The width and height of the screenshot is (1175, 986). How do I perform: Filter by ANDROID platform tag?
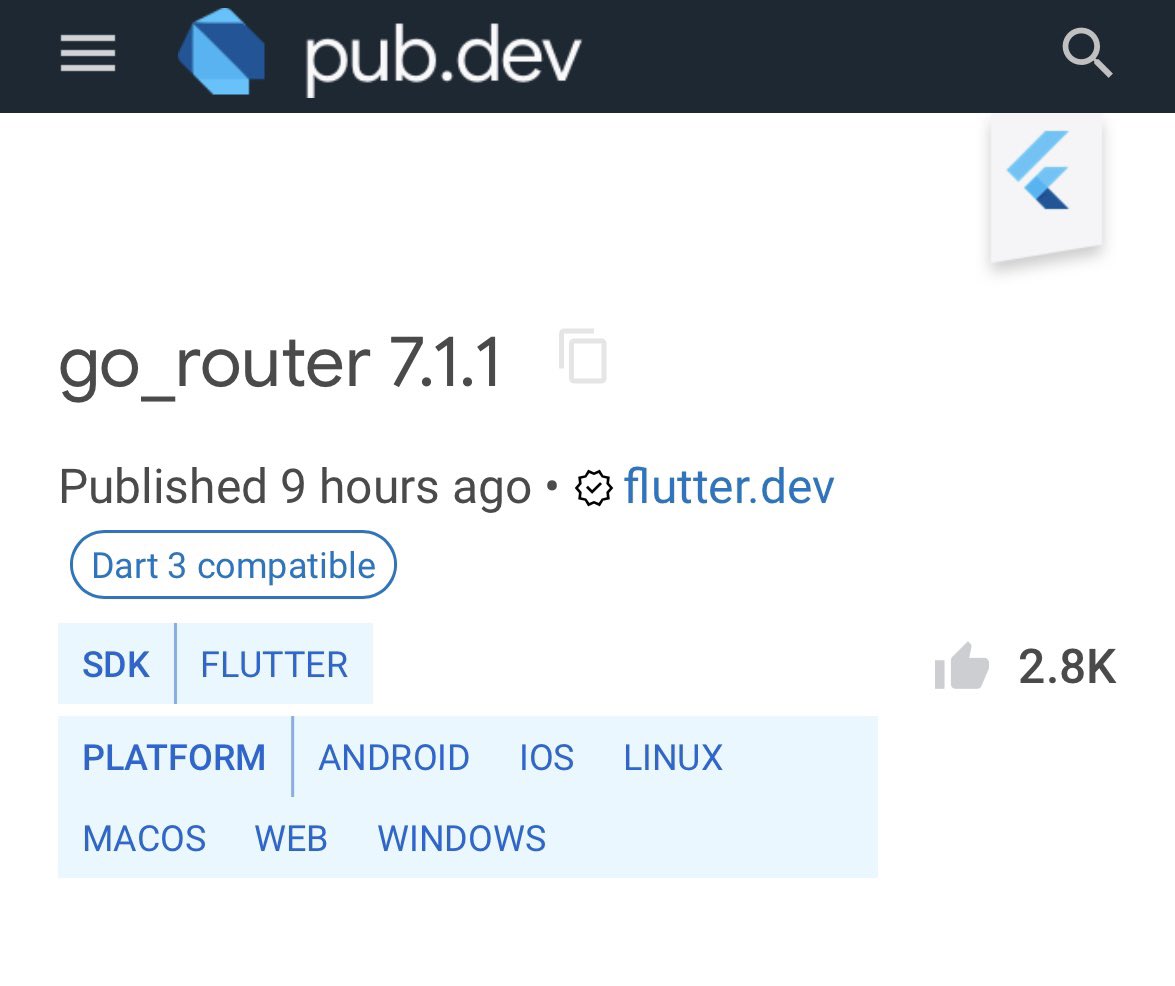(x=394, y=757)
